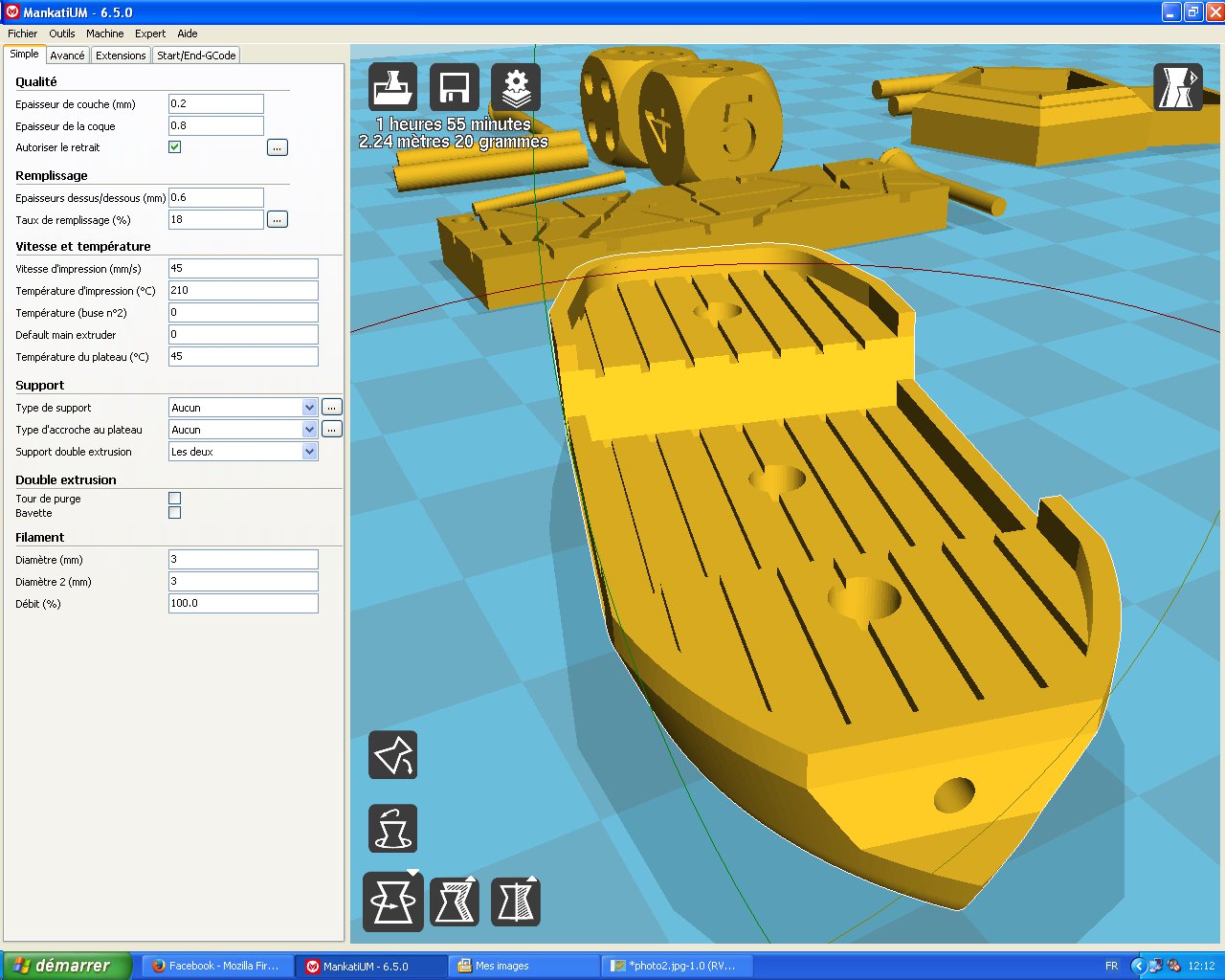Viewport: 1225px width, 980px height.
Task: Select the Rotate tool icon
Action: click(393, 902)
